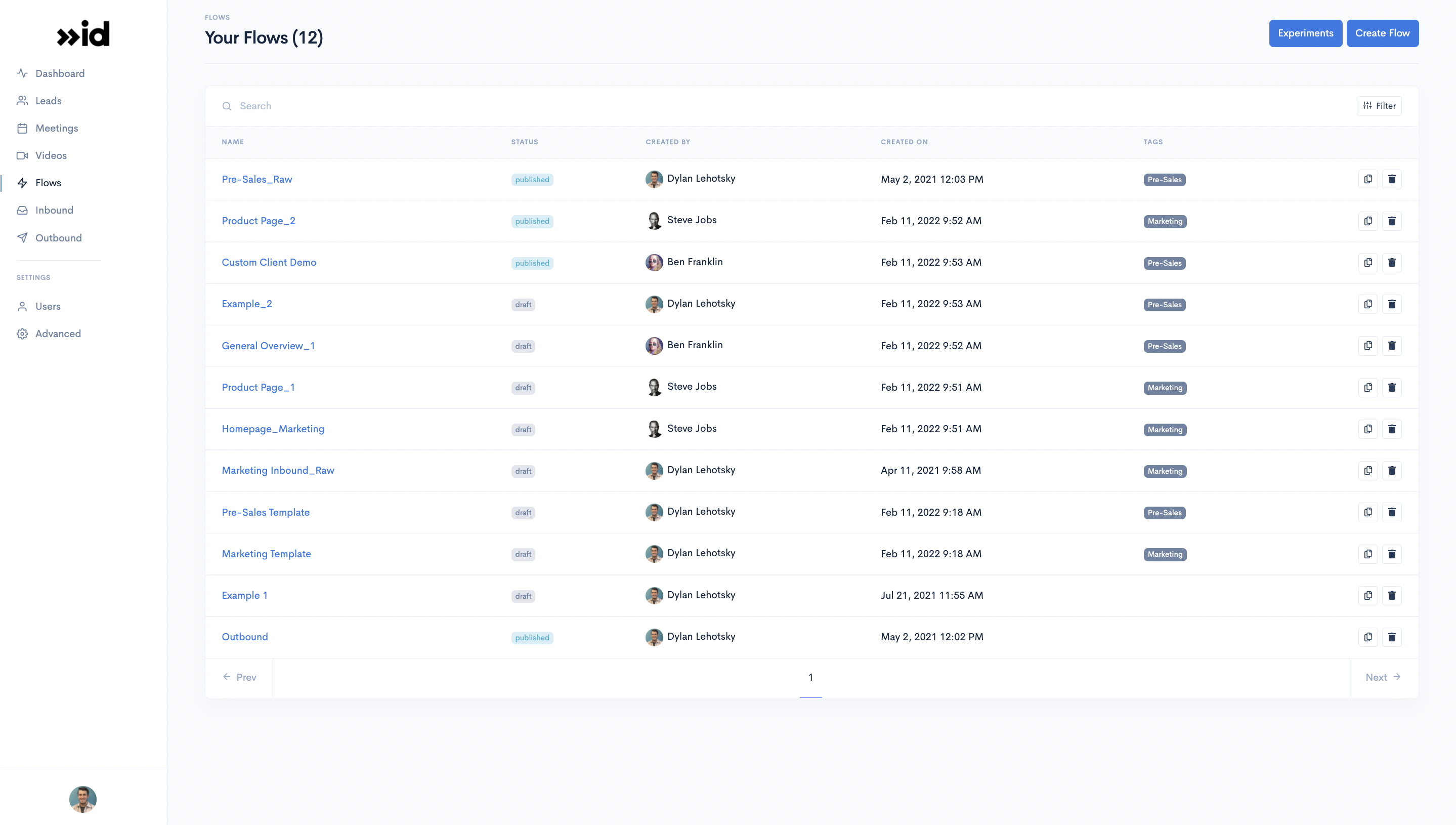1456x825 pixels.
Task: Click the Users sidebar item
Action: [48, 306]
